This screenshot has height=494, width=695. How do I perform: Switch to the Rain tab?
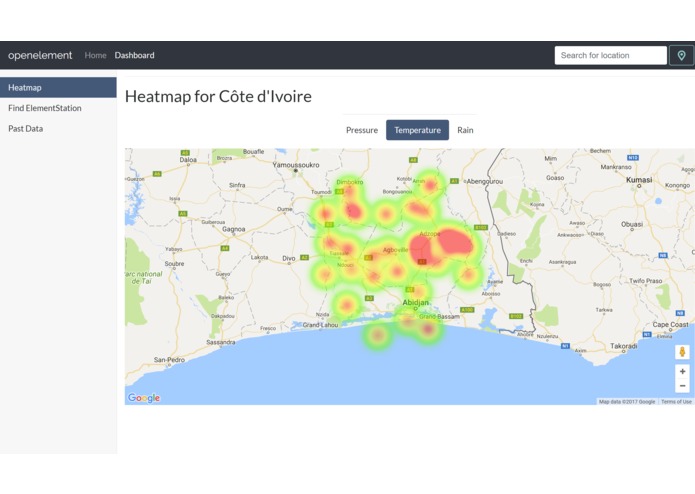pos(465,130)
